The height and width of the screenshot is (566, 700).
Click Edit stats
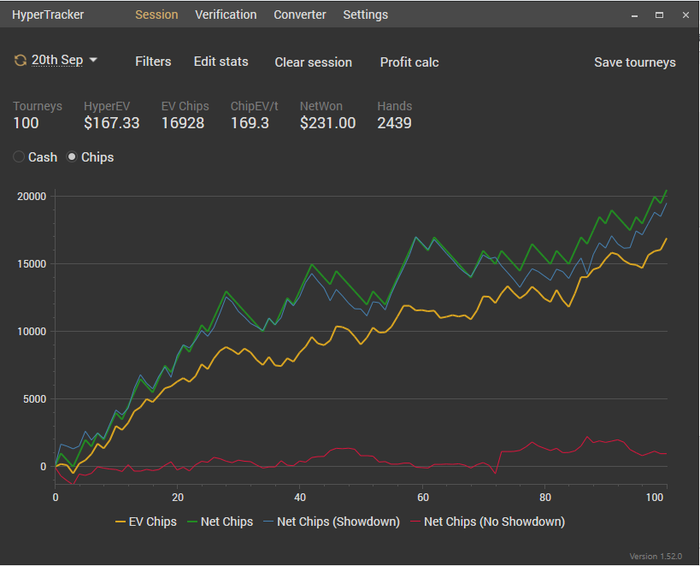221,62
